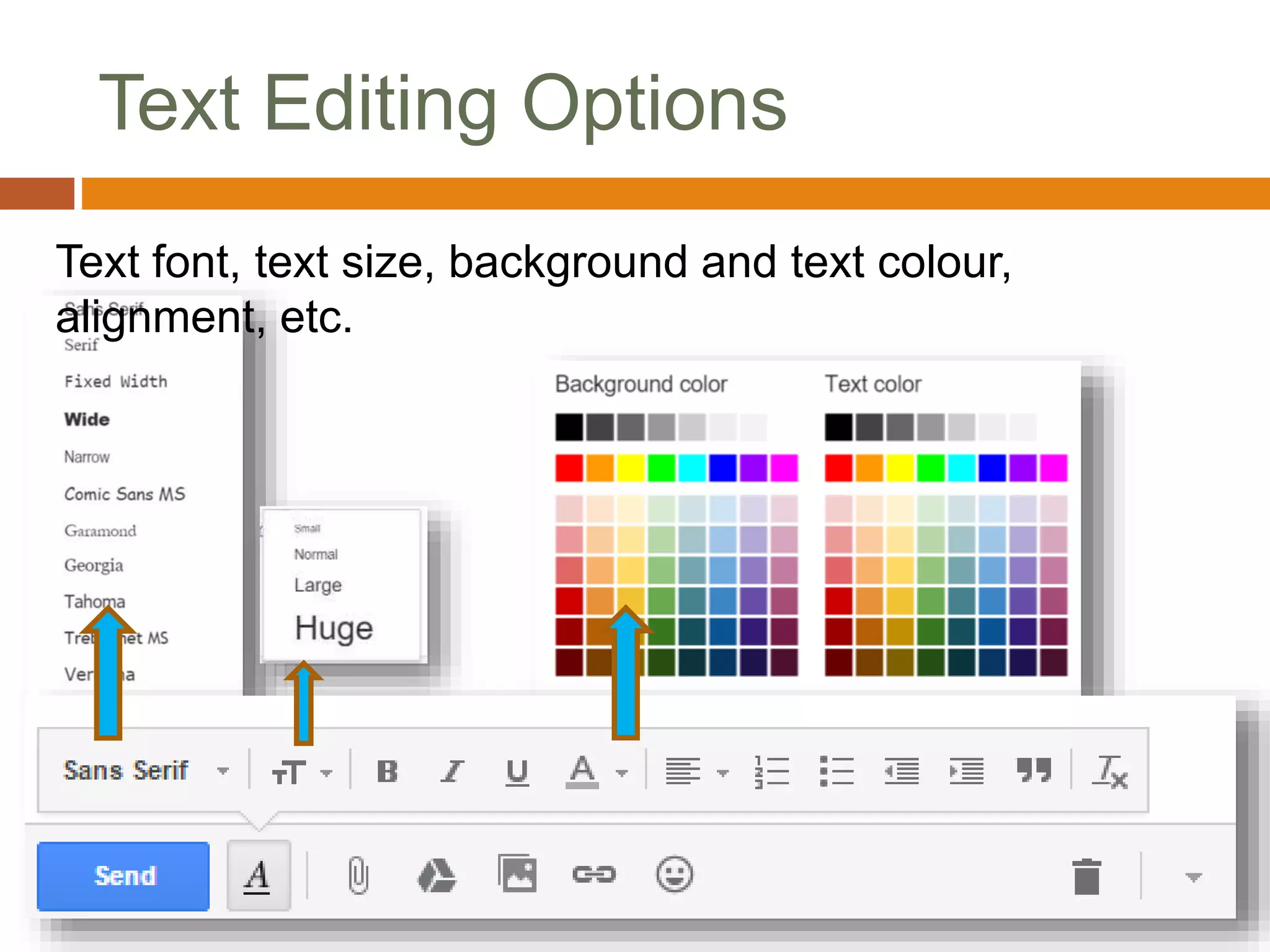Pick black text color swatch
Viewport: 1270px width, 952px height.
[x=838, y=427]
